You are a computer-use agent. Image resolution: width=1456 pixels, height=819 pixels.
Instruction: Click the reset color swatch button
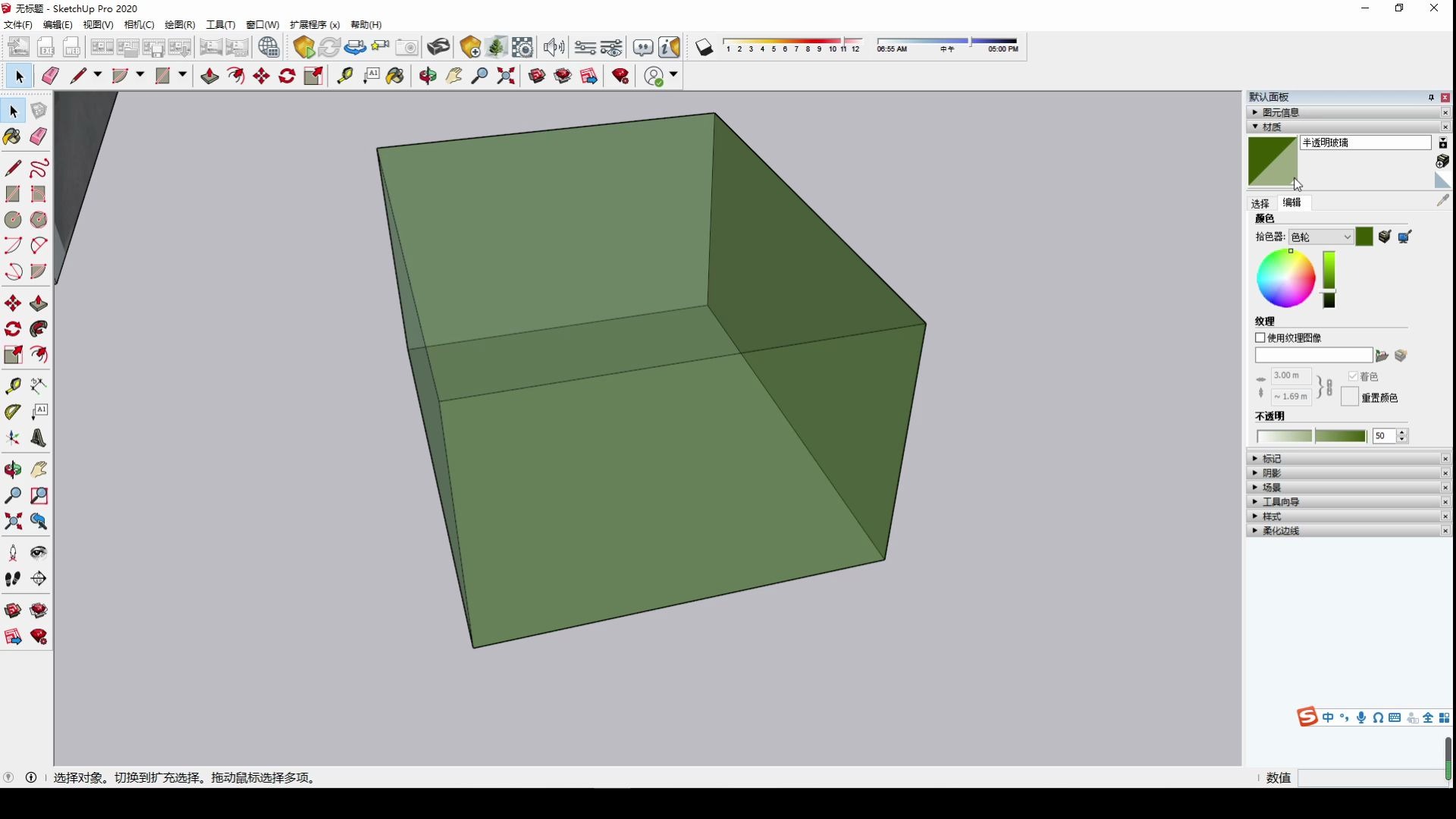click(x=1350, y=397)
